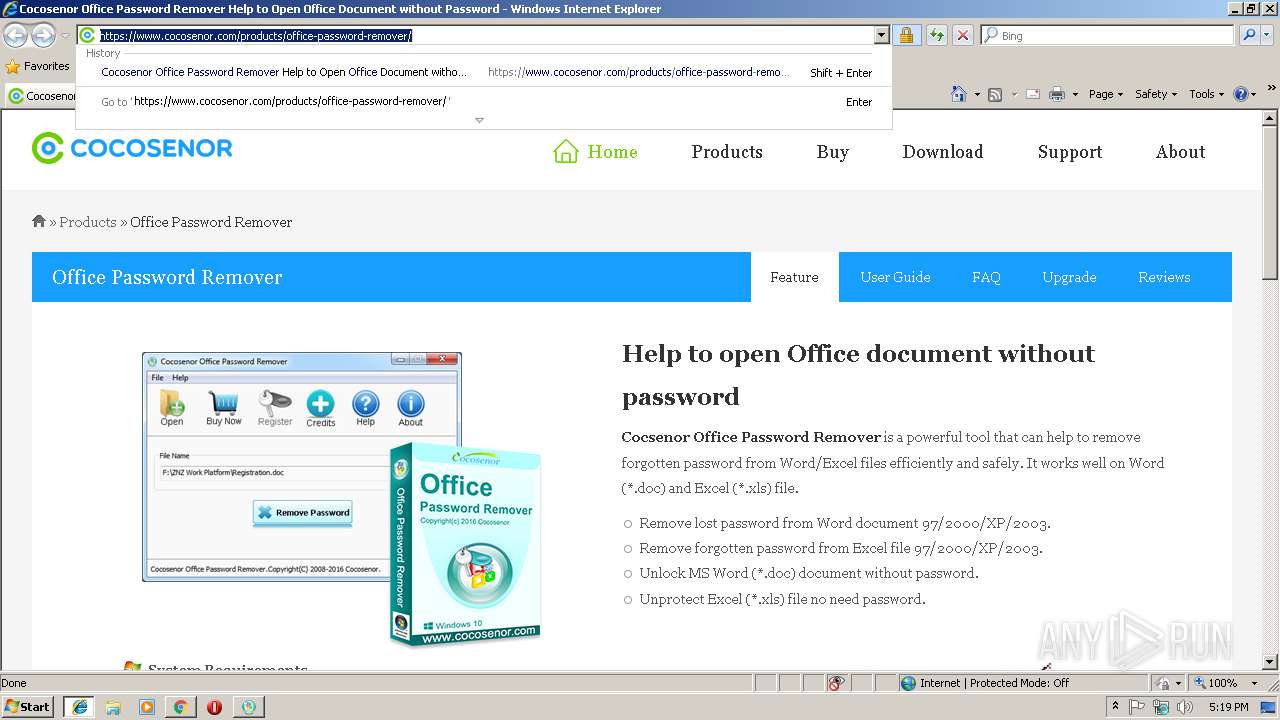
Task: Open the Download navigation link
Action: coord(942,152)
